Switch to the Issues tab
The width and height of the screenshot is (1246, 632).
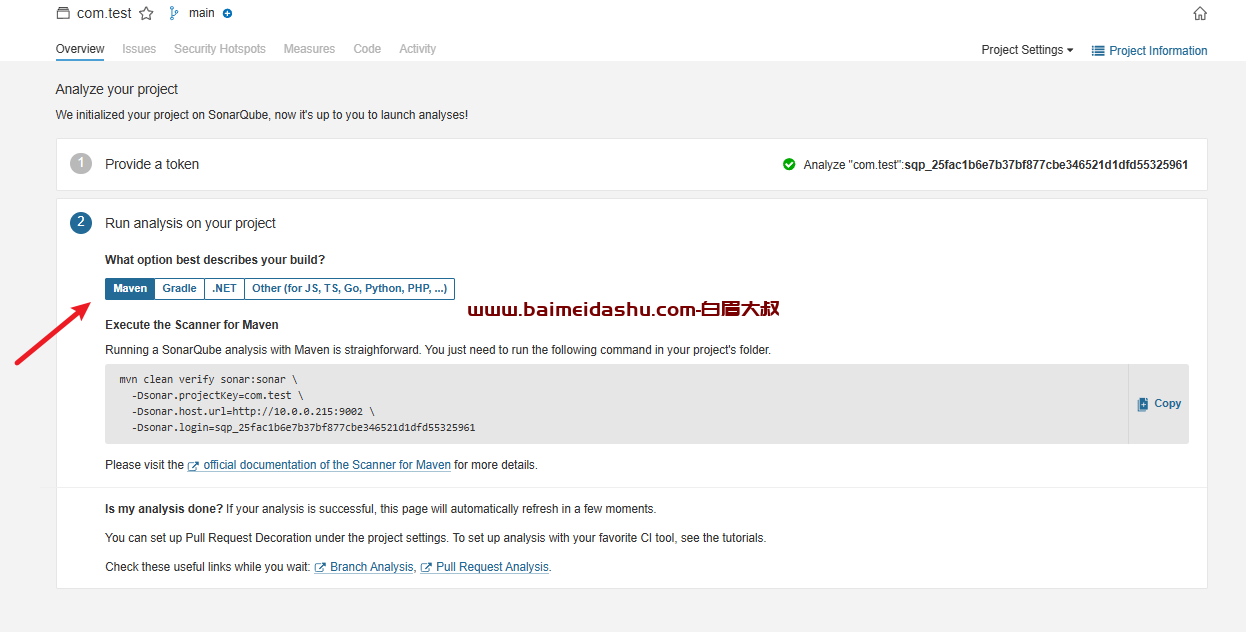click(139, 49)
